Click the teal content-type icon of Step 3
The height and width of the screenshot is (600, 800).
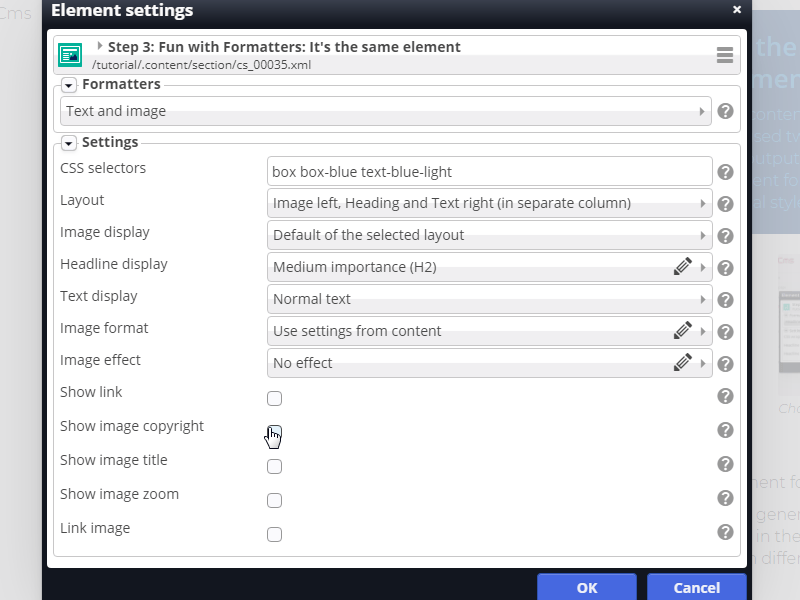coord(70,55)
